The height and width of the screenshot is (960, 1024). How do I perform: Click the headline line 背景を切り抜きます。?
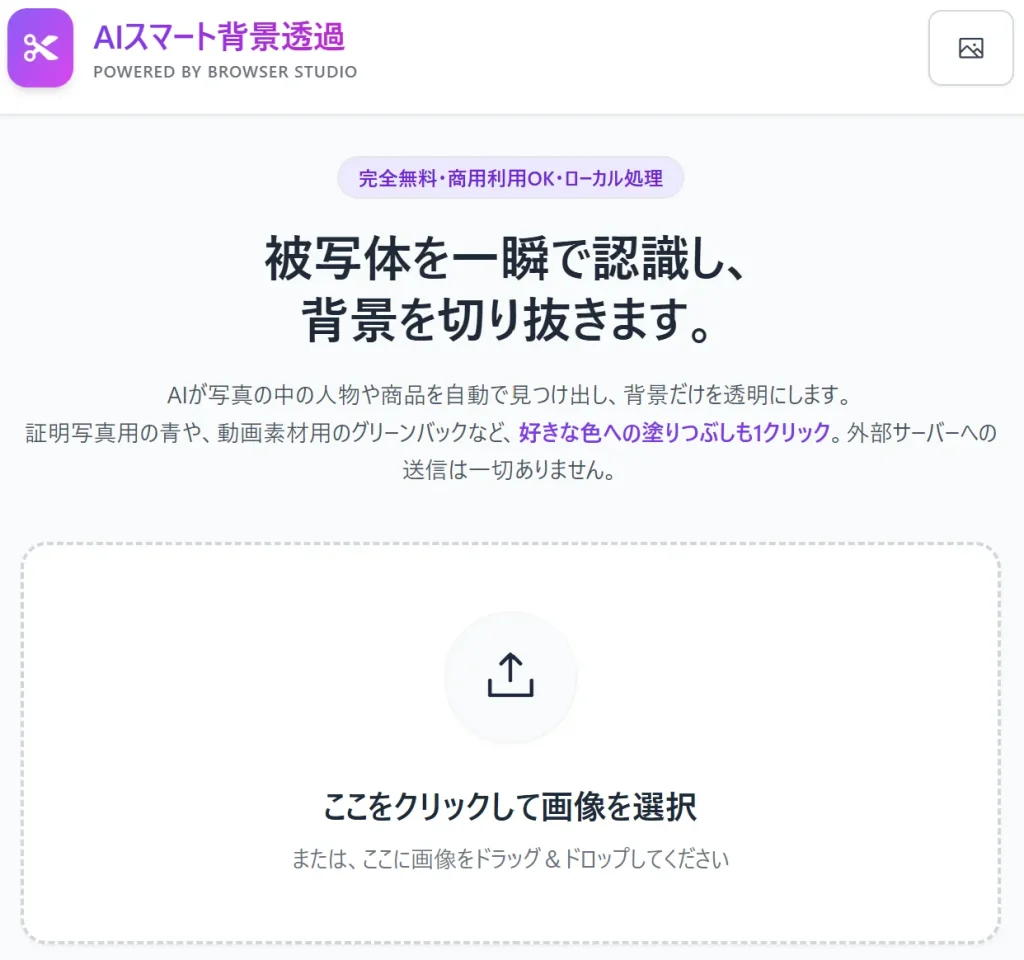click(x=507, y=320)
